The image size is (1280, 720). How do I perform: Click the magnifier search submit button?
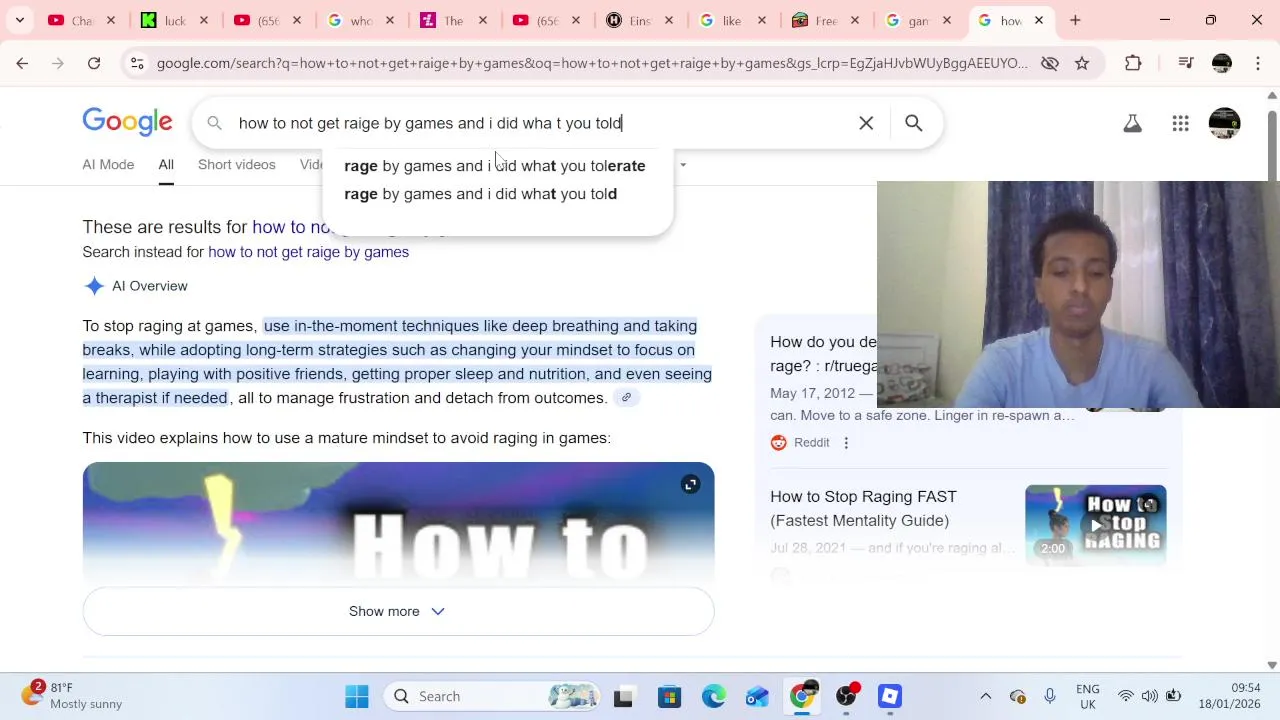tap(913, 123)
